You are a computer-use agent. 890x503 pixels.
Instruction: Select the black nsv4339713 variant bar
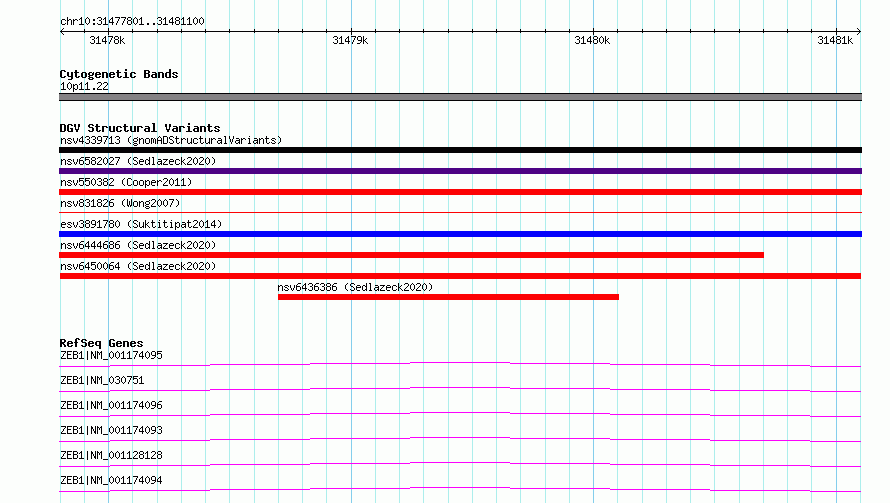click(x=460, y=150)
